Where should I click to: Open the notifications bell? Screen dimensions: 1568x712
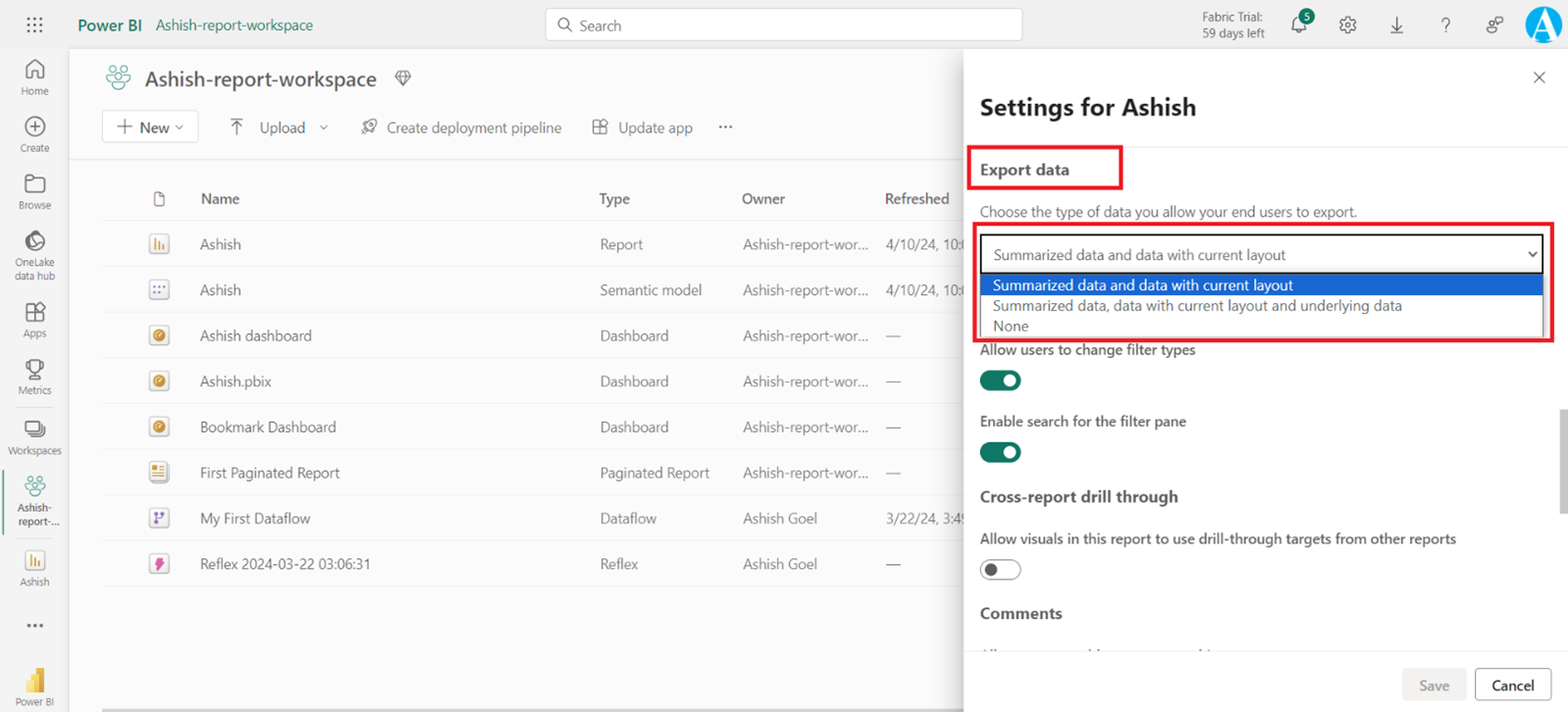(x=1298, y=25)
